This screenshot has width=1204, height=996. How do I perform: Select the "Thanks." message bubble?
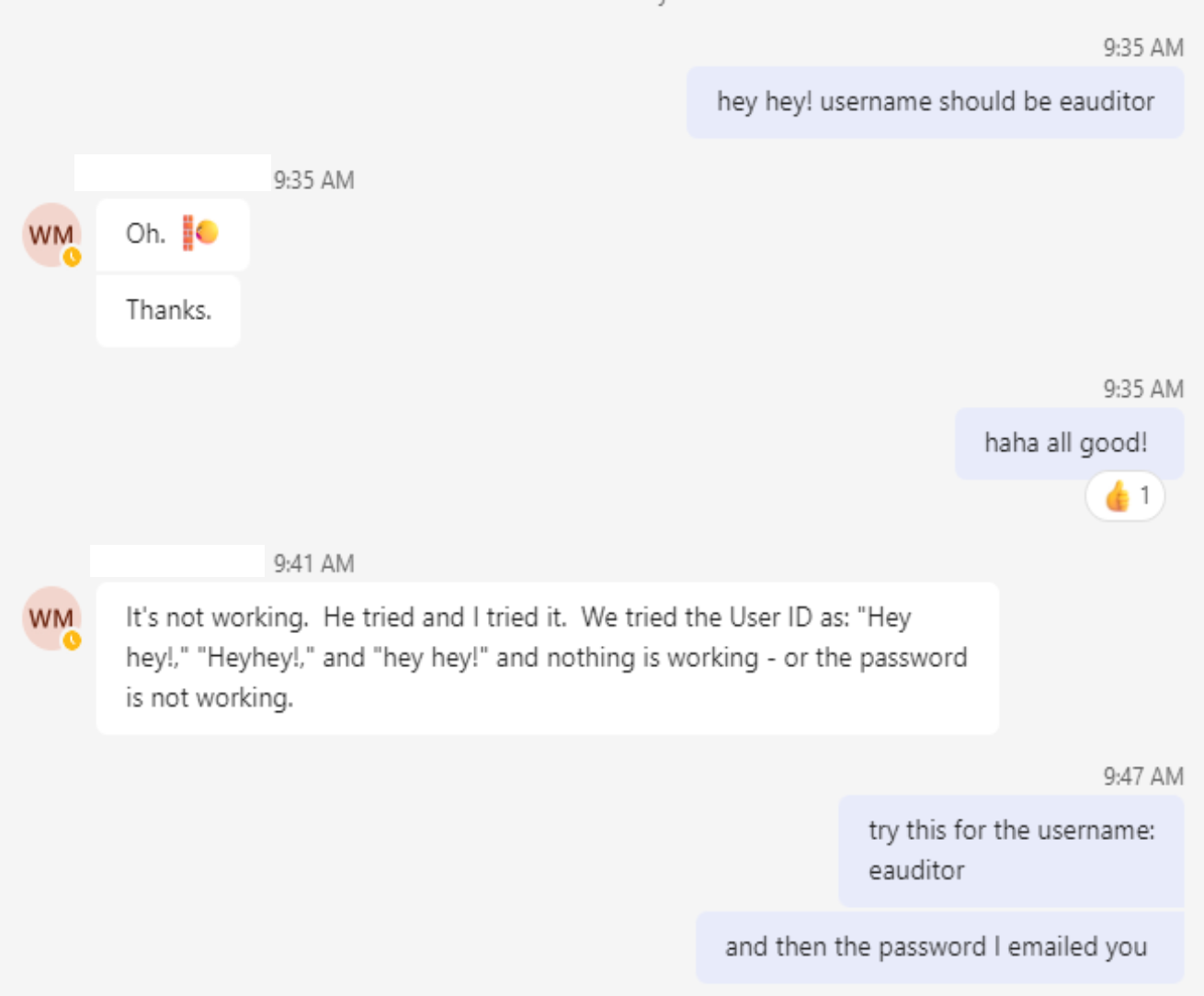click(x=168, y=311)
